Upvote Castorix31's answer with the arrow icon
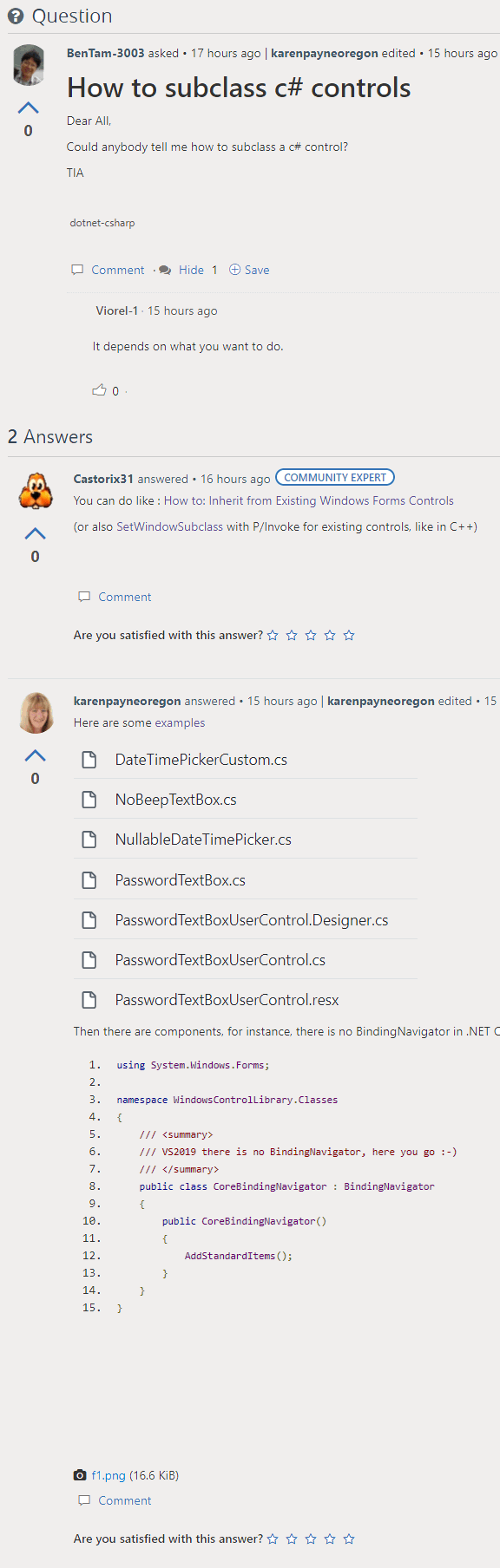Viewport: 500px width, 1568px height. tap(35, 534)
